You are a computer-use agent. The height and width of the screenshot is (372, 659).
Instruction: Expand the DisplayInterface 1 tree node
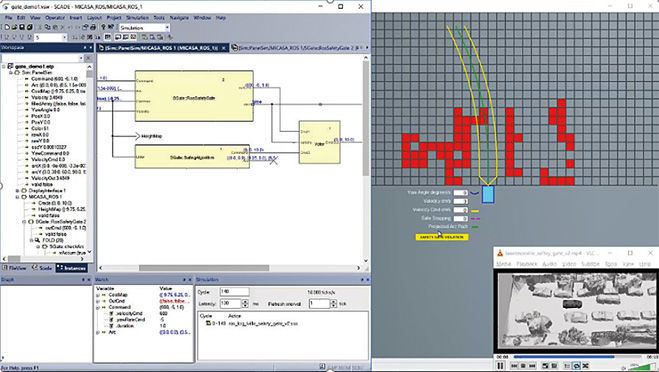[x=18, y=191]
